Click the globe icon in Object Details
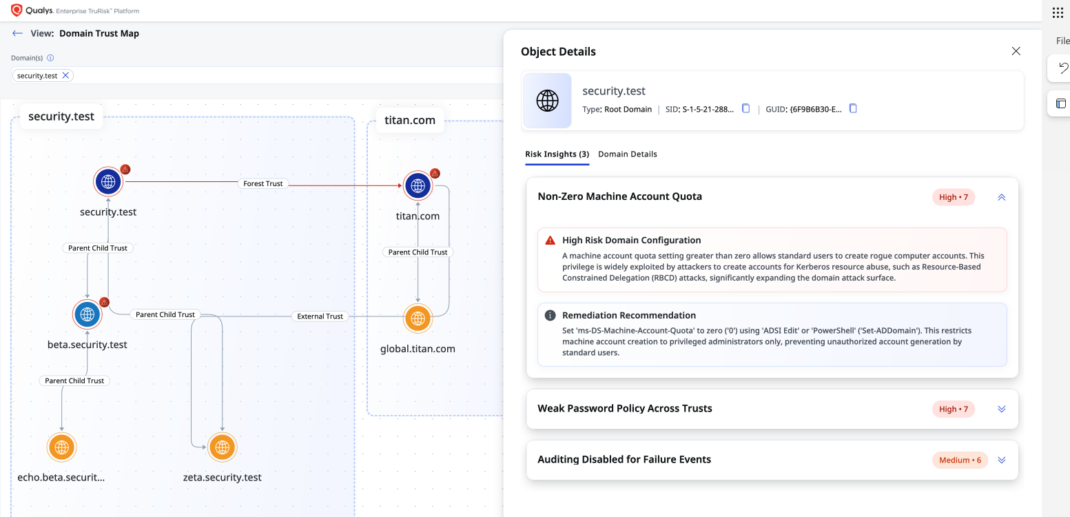The image size is (1070, 517). click(547, 101)
